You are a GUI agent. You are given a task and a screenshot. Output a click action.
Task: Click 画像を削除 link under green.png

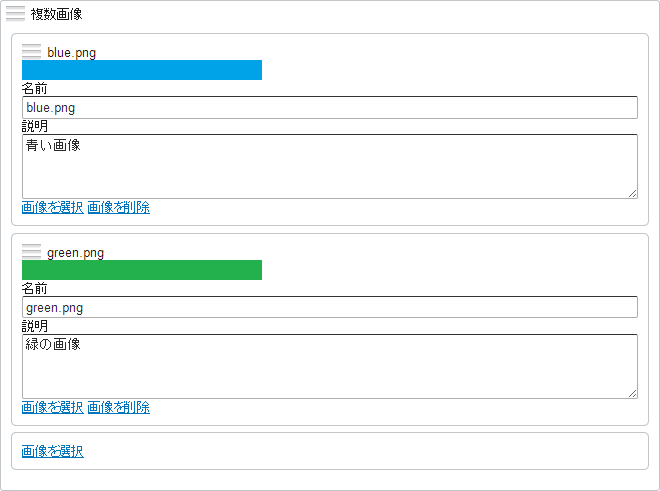pos(119,407)
